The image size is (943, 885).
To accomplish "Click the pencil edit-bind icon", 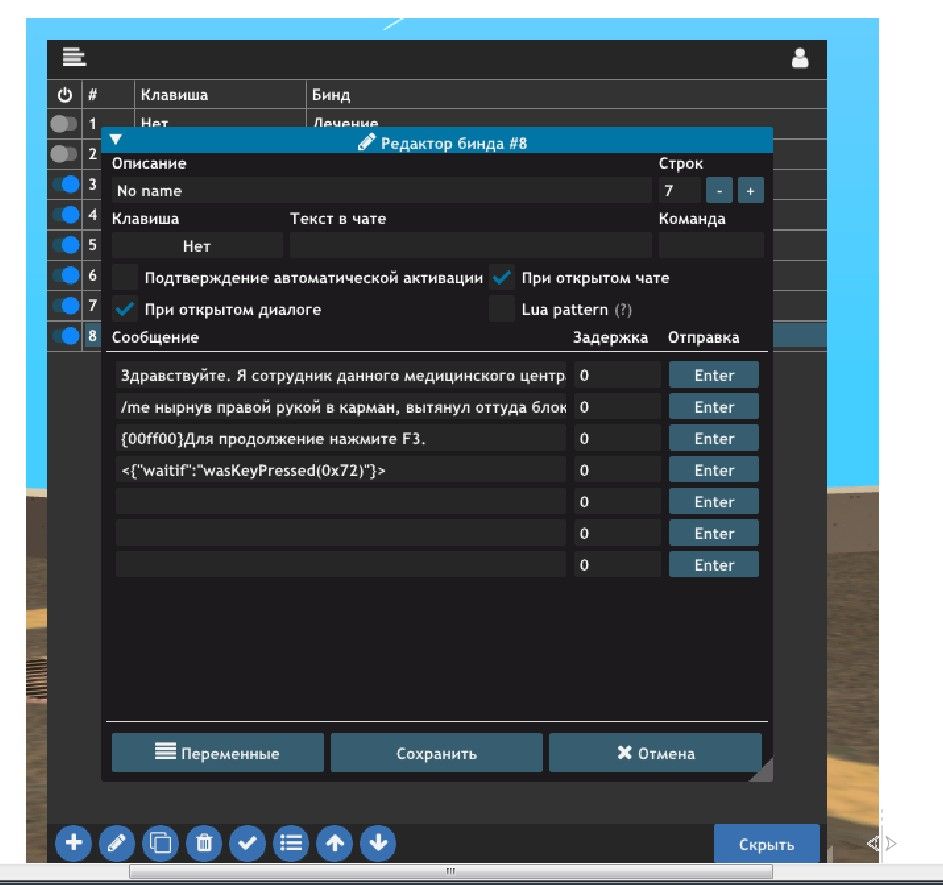I will 117,844.
